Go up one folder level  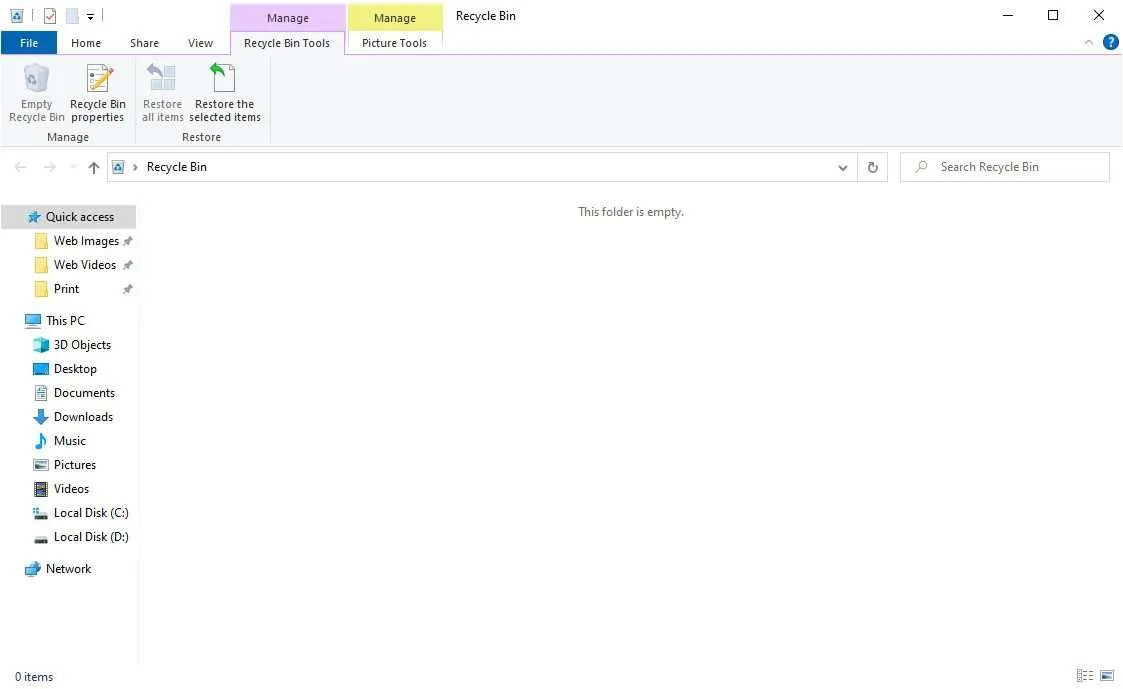(x=93, y=167)
